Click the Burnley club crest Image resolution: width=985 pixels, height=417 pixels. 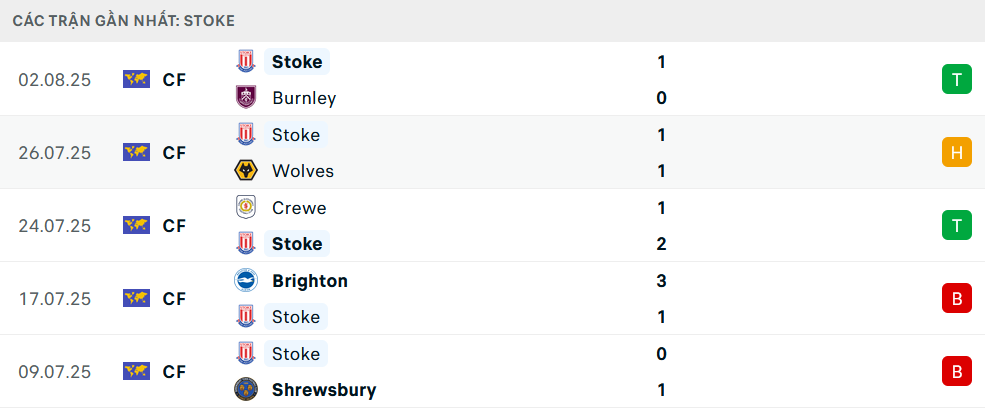(245, 98)
